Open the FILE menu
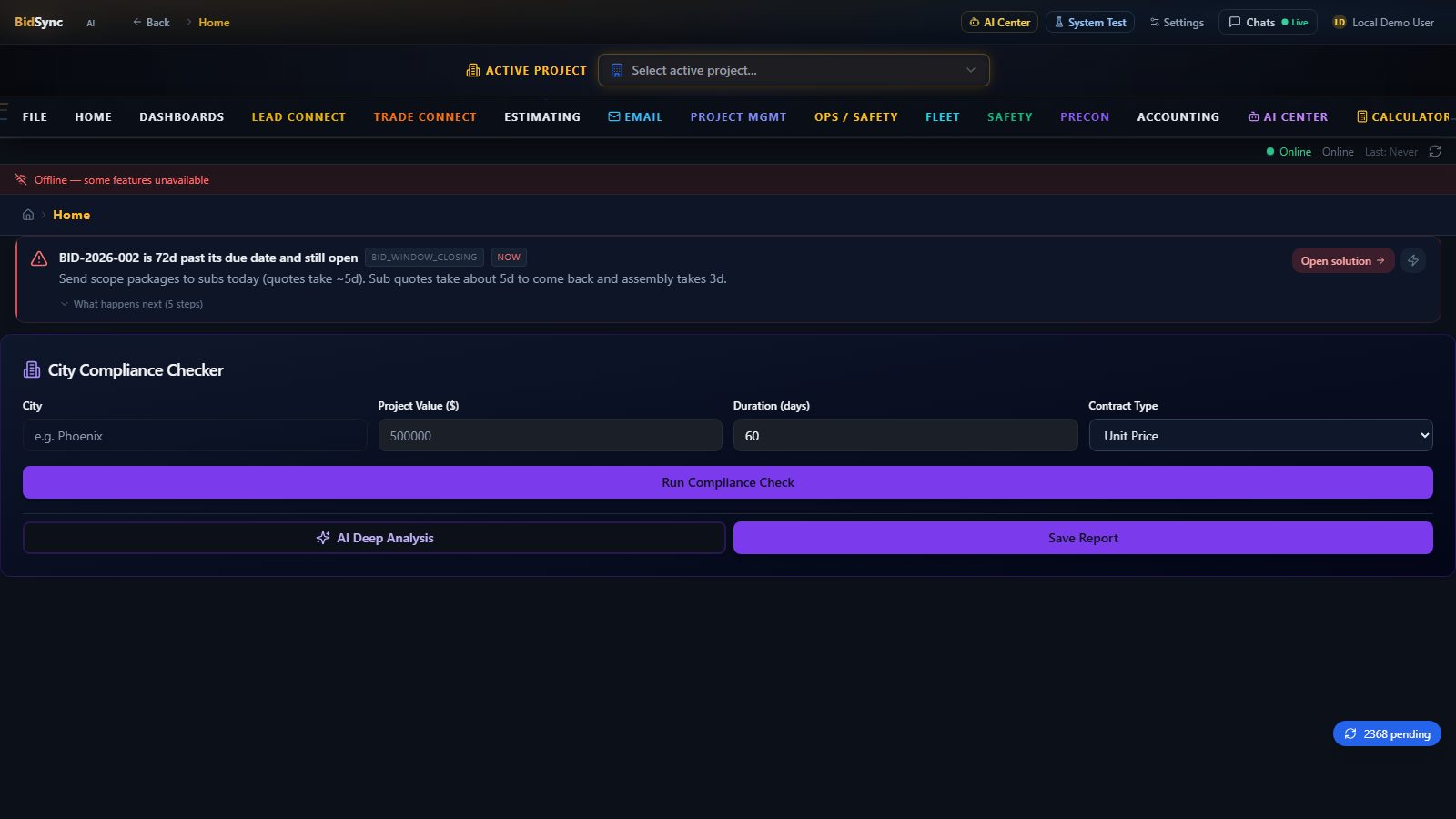The image size is (1456, 819). [35, 116]
